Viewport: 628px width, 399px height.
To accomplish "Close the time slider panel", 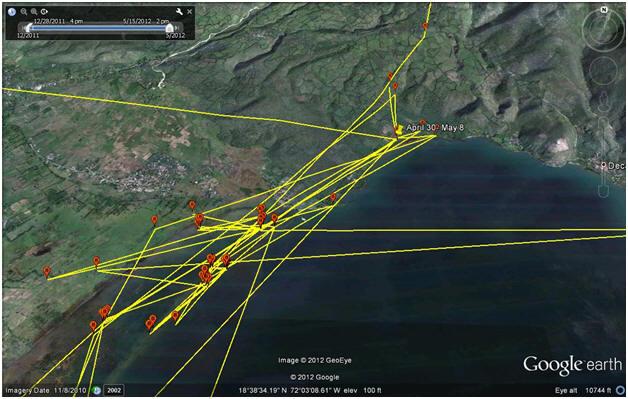I will pyautogui.click(x=190, y=12).
